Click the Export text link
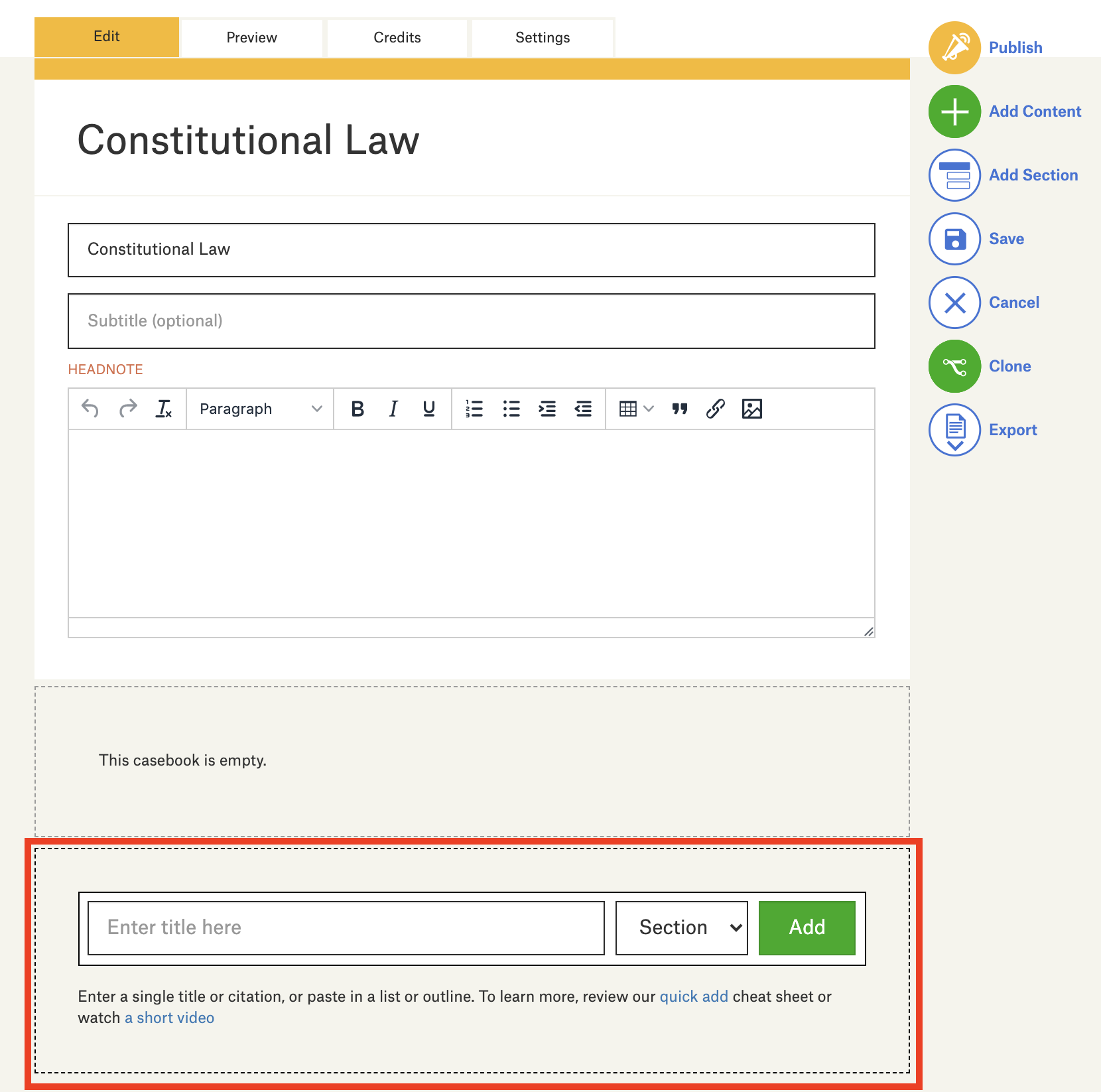Screen dimensions: 1101x1092 [x=1013, y=430]
